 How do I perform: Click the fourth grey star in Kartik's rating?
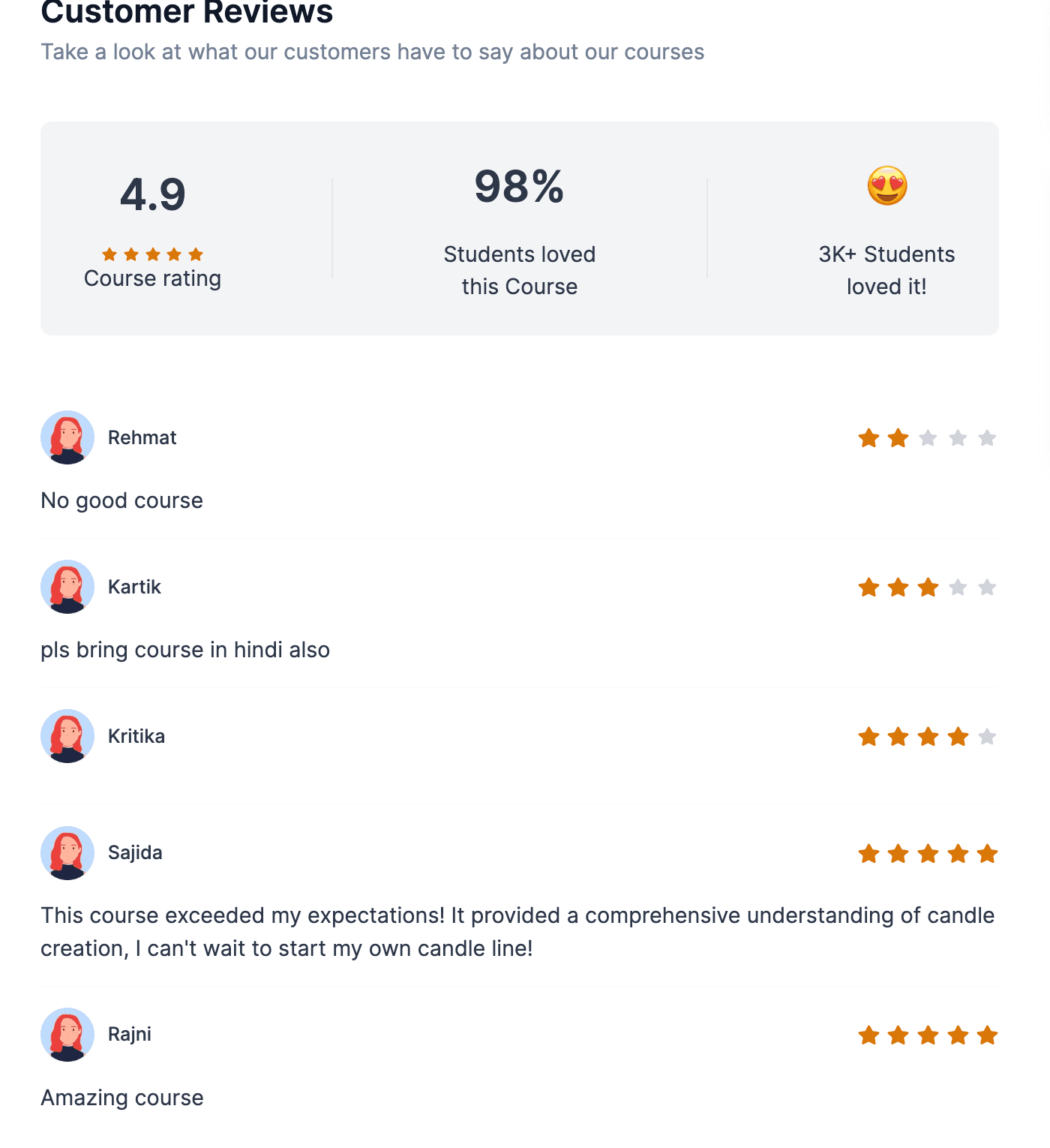958,587
